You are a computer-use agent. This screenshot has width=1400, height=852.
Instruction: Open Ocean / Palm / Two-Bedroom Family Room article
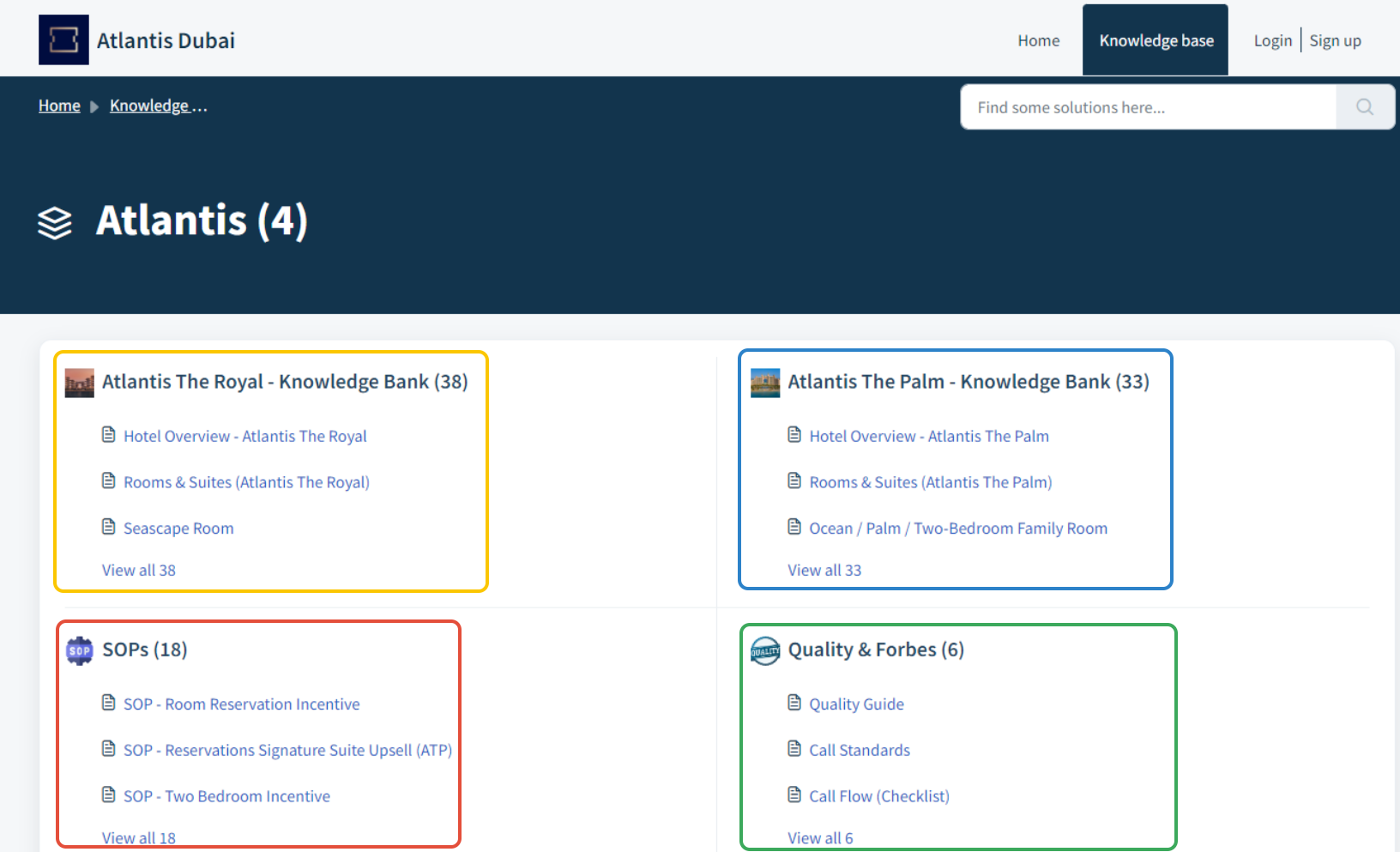point(958,529)
